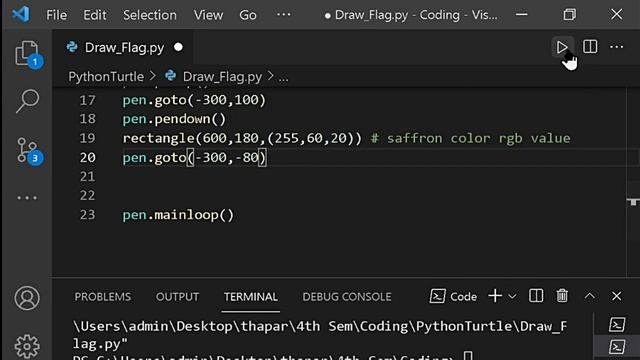Run Python file with the play button
This screenshot has width=640, height=360.
[562, 47]
